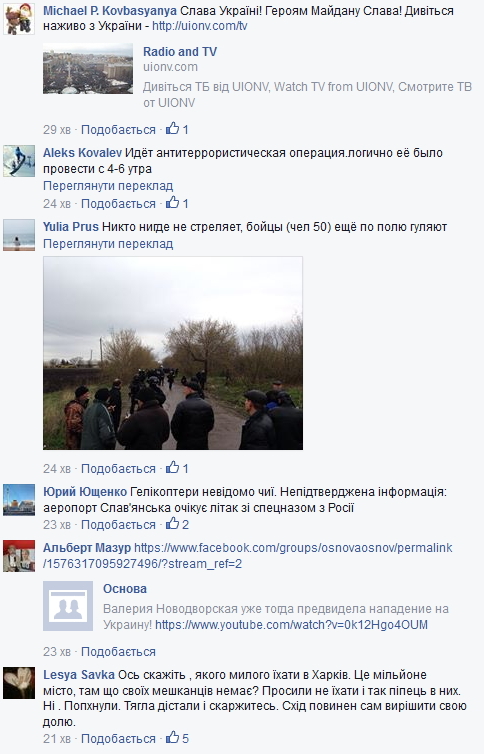
Task: Open the Radio and TV preview thumbnail
Action: tap(88, 68)
